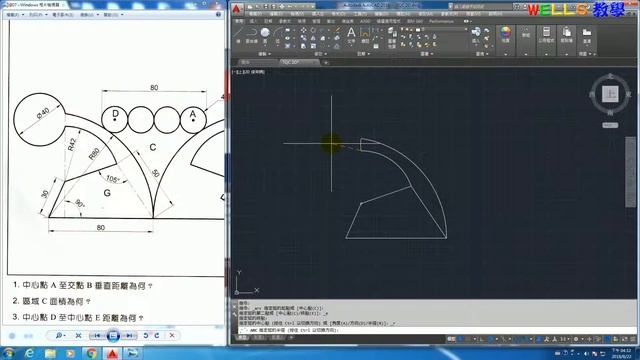Select the Circle tool in ribbon
Viewport: 640px width, 360px height.
[265, 35]
